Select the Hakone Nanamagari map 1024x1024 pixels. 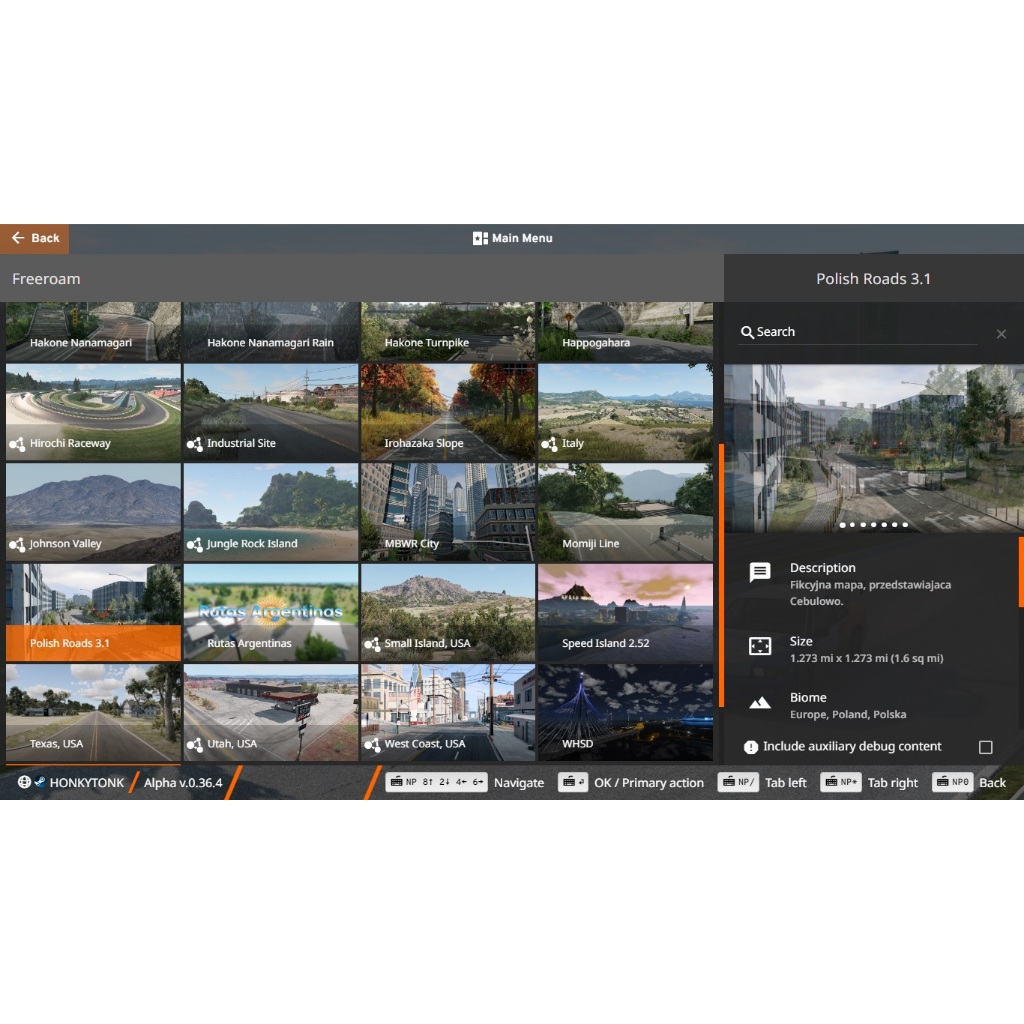(93, 332)
